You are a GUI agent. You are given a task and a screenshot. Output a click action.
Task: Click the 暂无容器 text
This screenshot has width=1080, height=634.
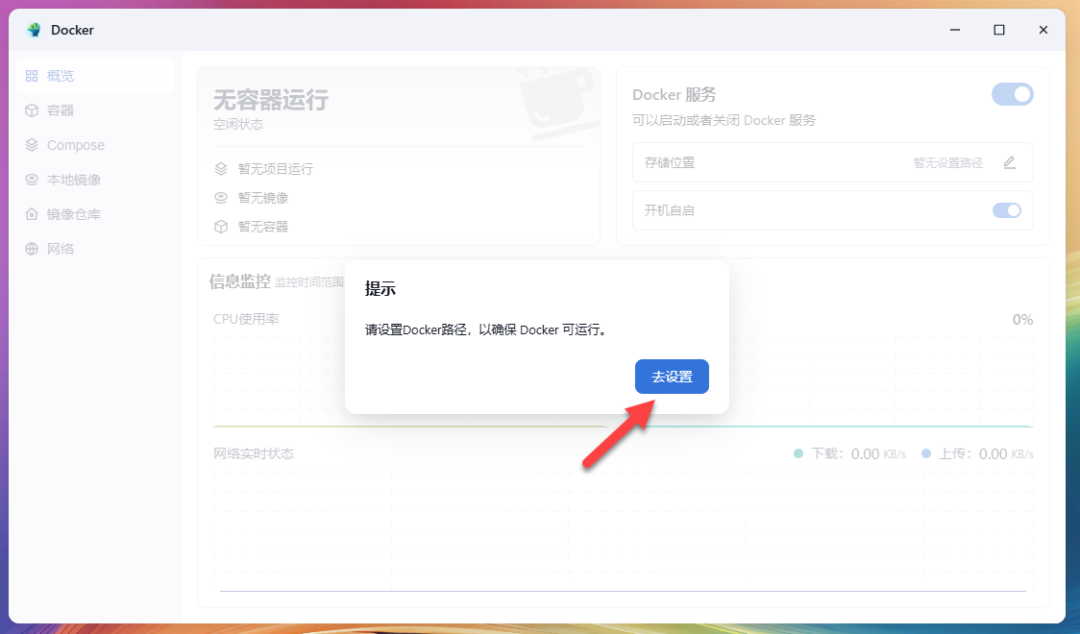click(263, 227)
